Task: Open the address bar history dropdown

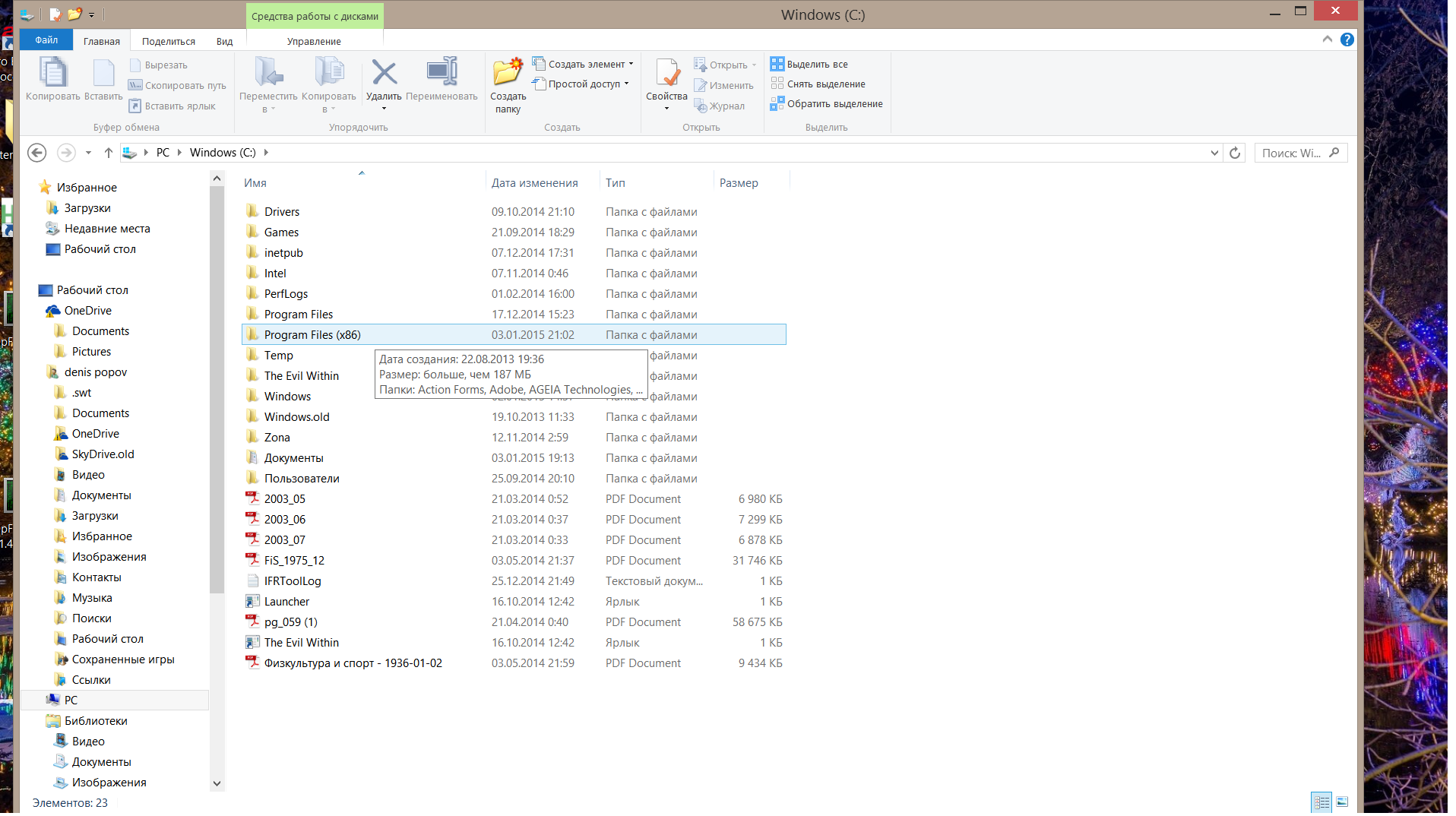Action: [1214, 153]
